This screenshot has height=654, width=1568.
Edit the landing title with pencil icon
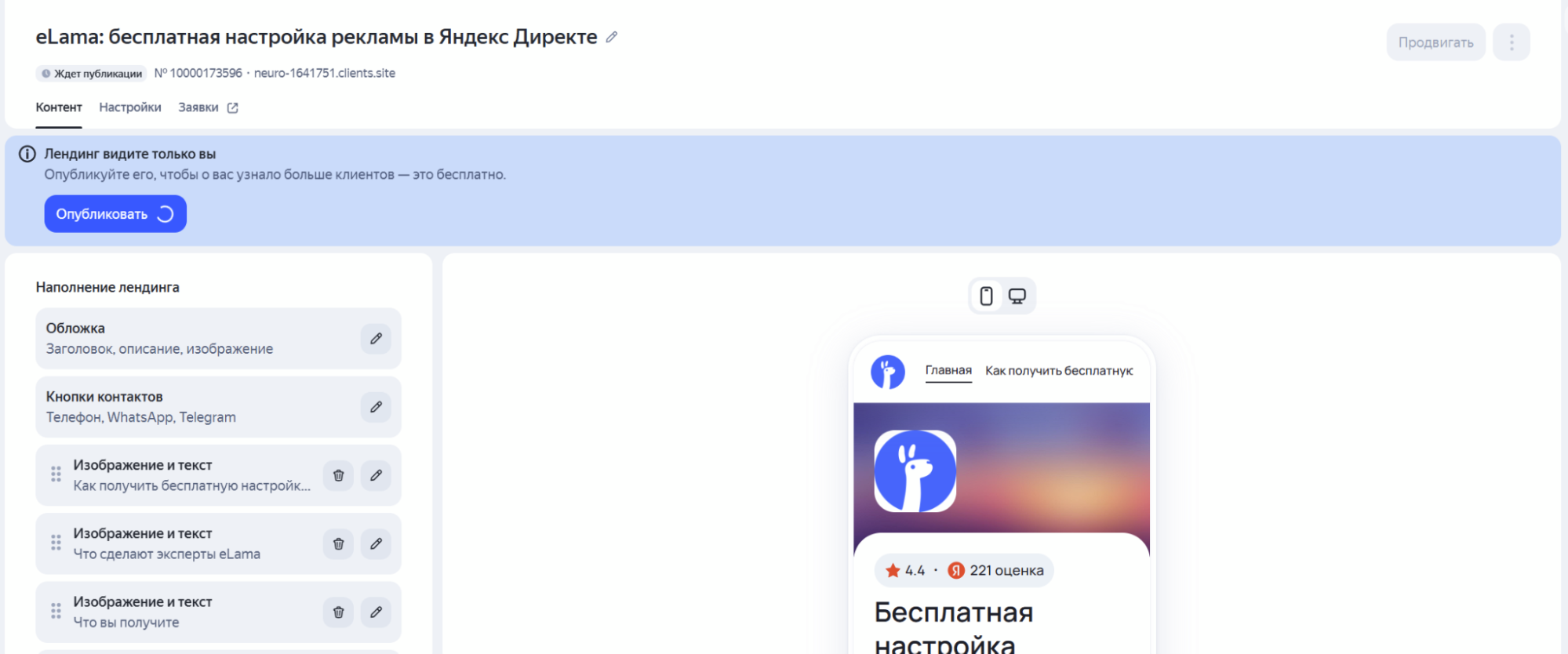tap(612, 37)
